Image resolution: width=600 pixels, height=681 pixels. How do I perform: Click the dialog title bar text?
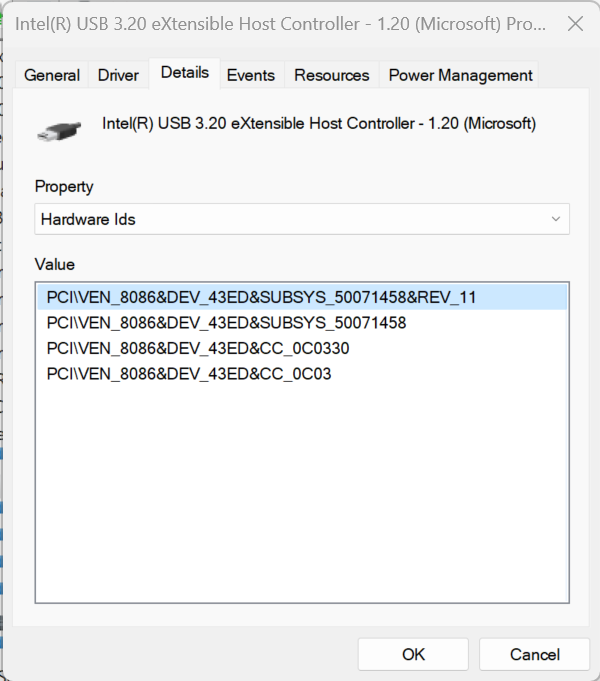point(280,24)
